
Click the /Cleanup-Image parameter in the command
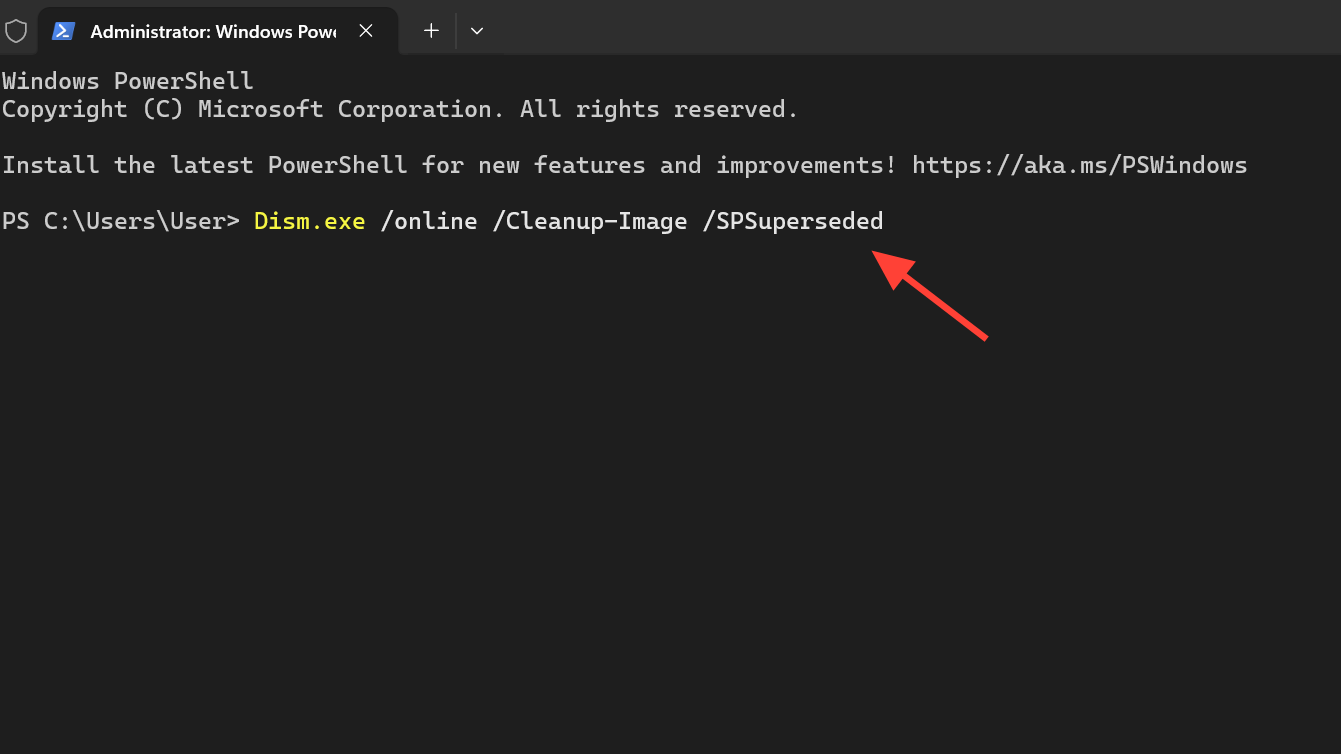pyautogui.click(x=589, y=221)
